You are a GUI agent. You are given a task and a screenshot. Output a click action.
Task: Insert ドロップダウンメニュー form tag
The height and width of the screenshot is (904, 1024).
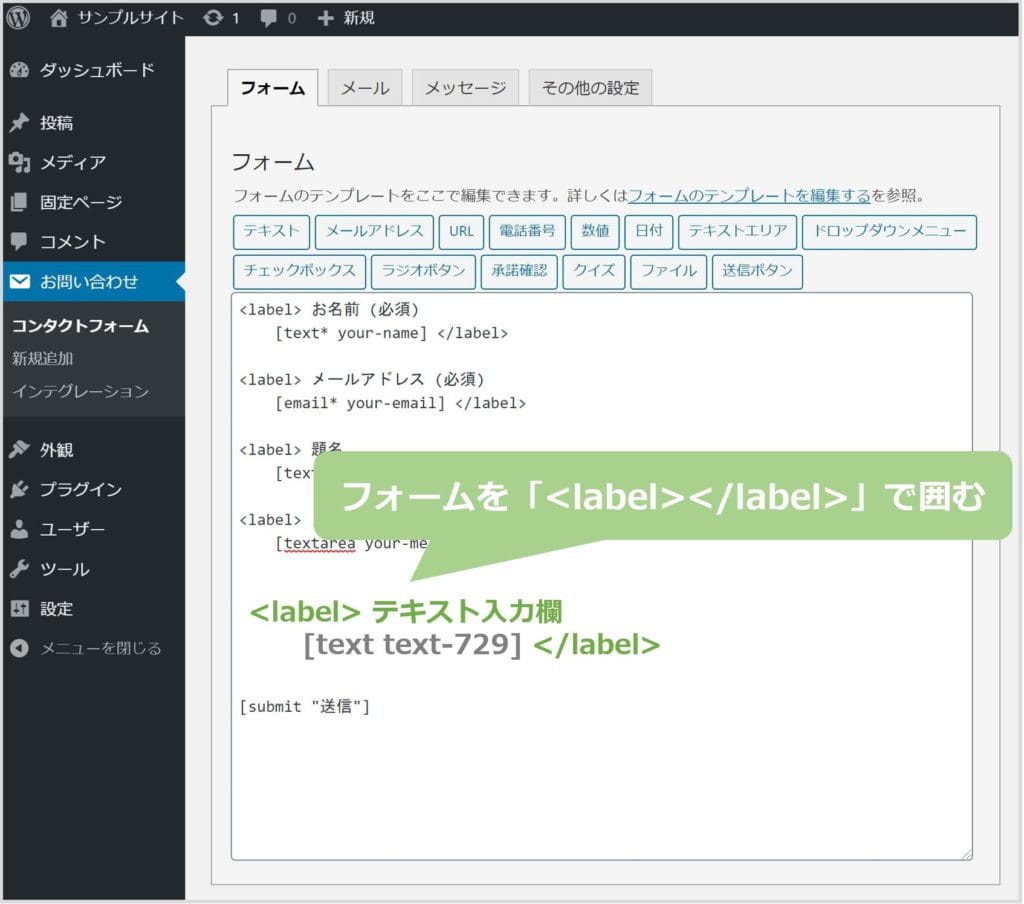coord(889,231)
